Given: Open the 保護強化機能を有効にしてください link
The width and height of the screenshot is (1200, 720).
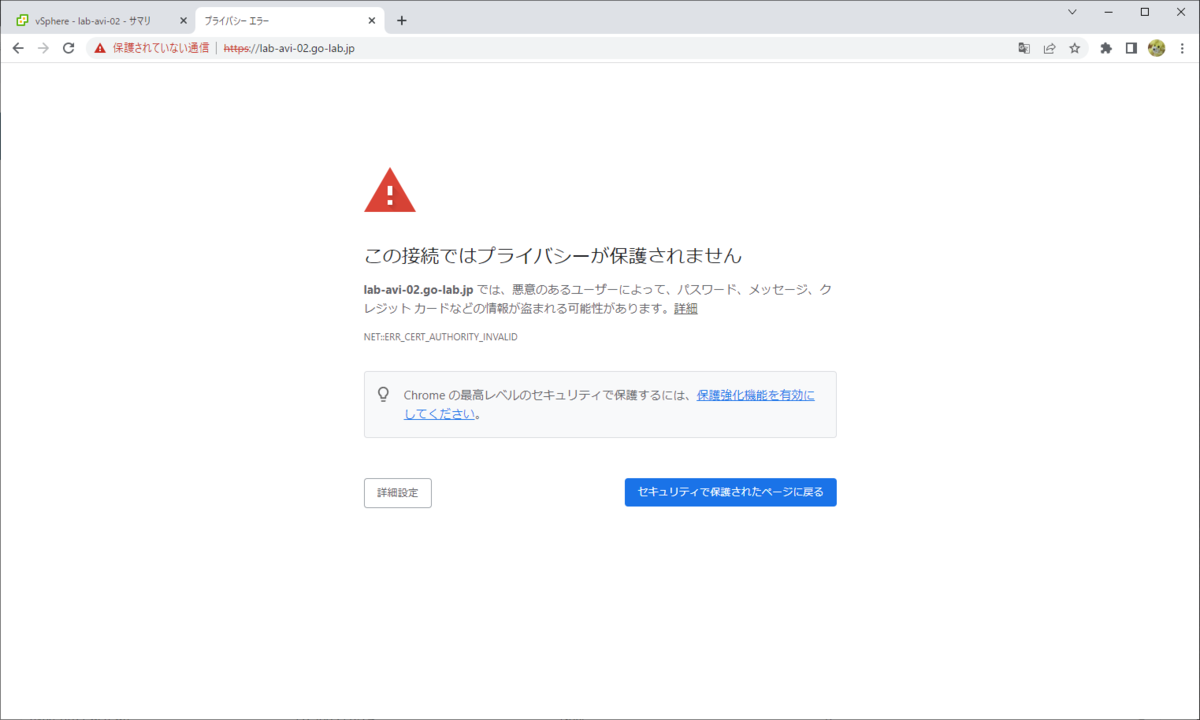Looking at the screenshot, I should 756,396.
